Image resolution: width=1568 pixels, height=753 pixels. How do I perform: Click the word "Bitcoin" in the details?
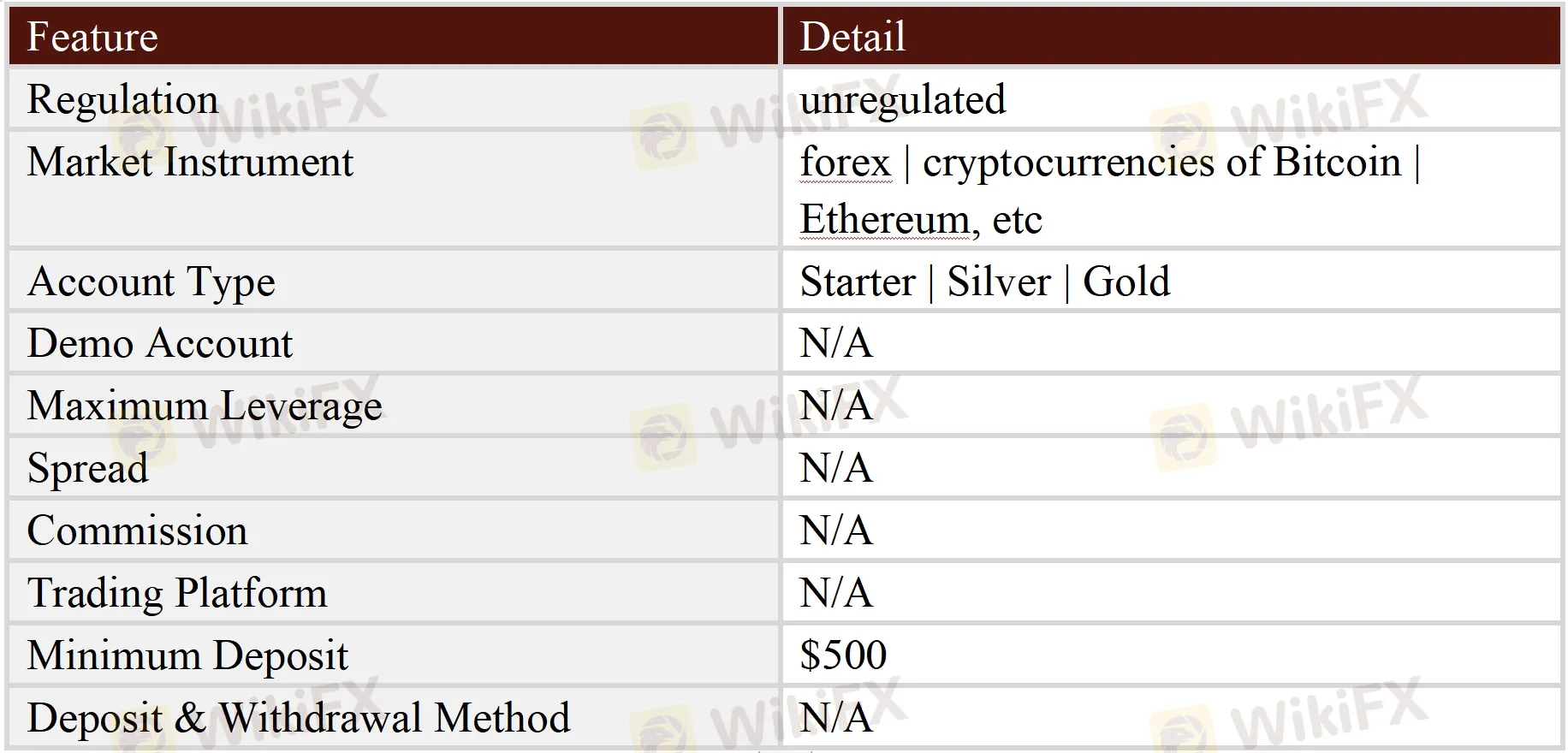(1336, 162)
